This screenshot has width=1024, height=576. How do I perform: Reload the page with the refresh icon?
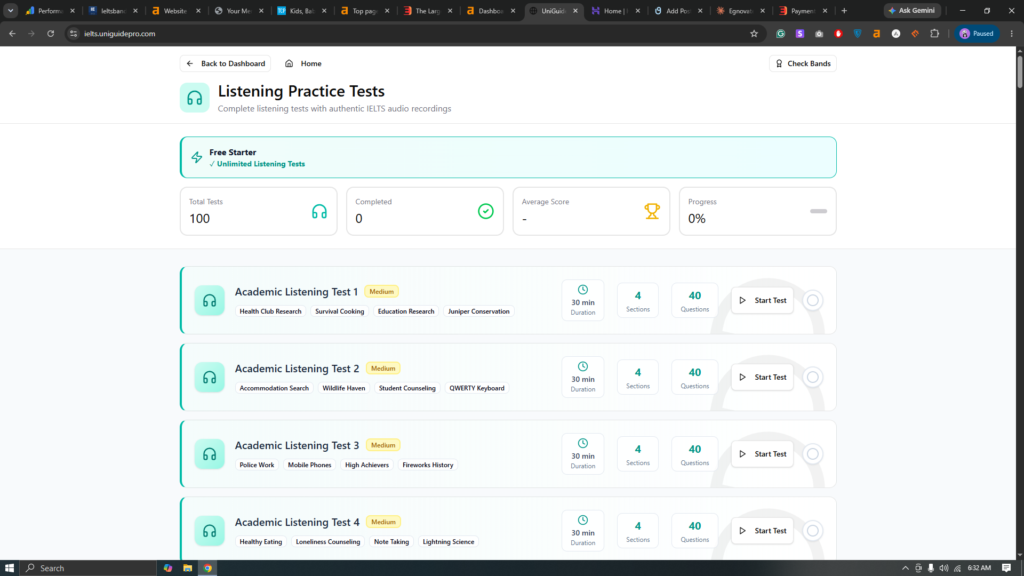point(50,33)
